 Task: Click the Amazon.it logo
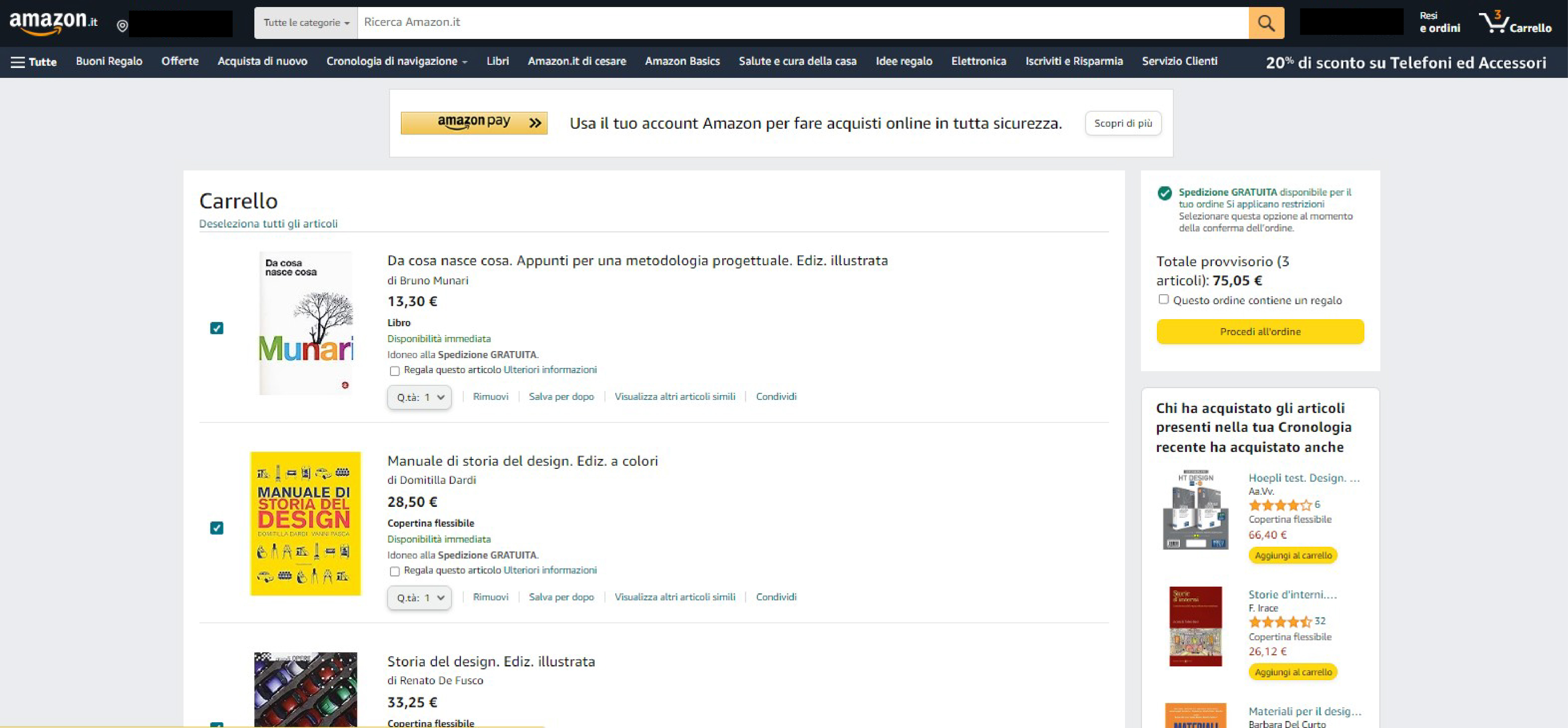point(54,23)
